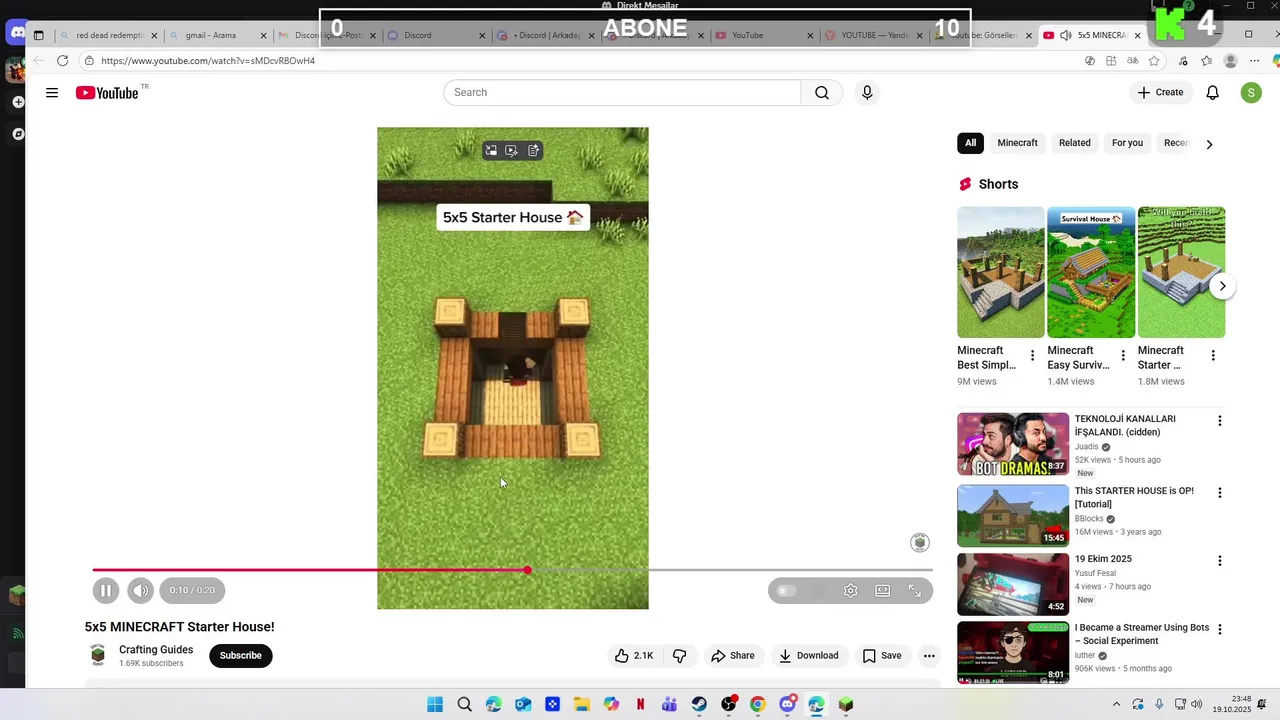Open I Became a Streamer video thumbnail

click(1013, 653)
